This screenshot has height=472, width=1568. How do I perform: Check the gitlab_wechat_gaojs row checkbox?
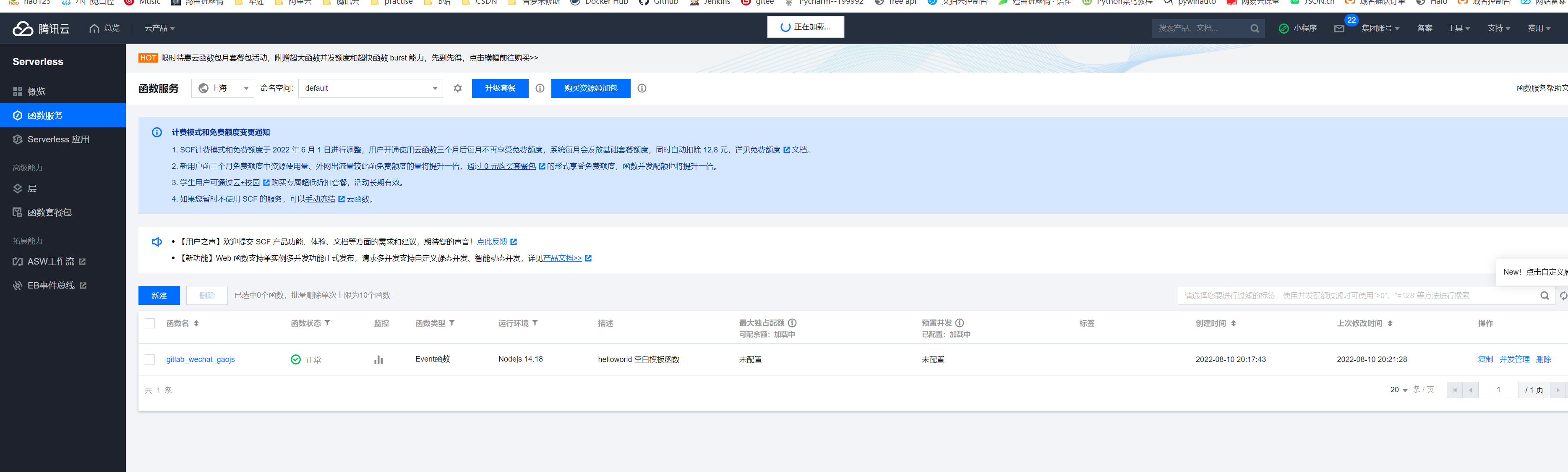[x=150, y=359]
